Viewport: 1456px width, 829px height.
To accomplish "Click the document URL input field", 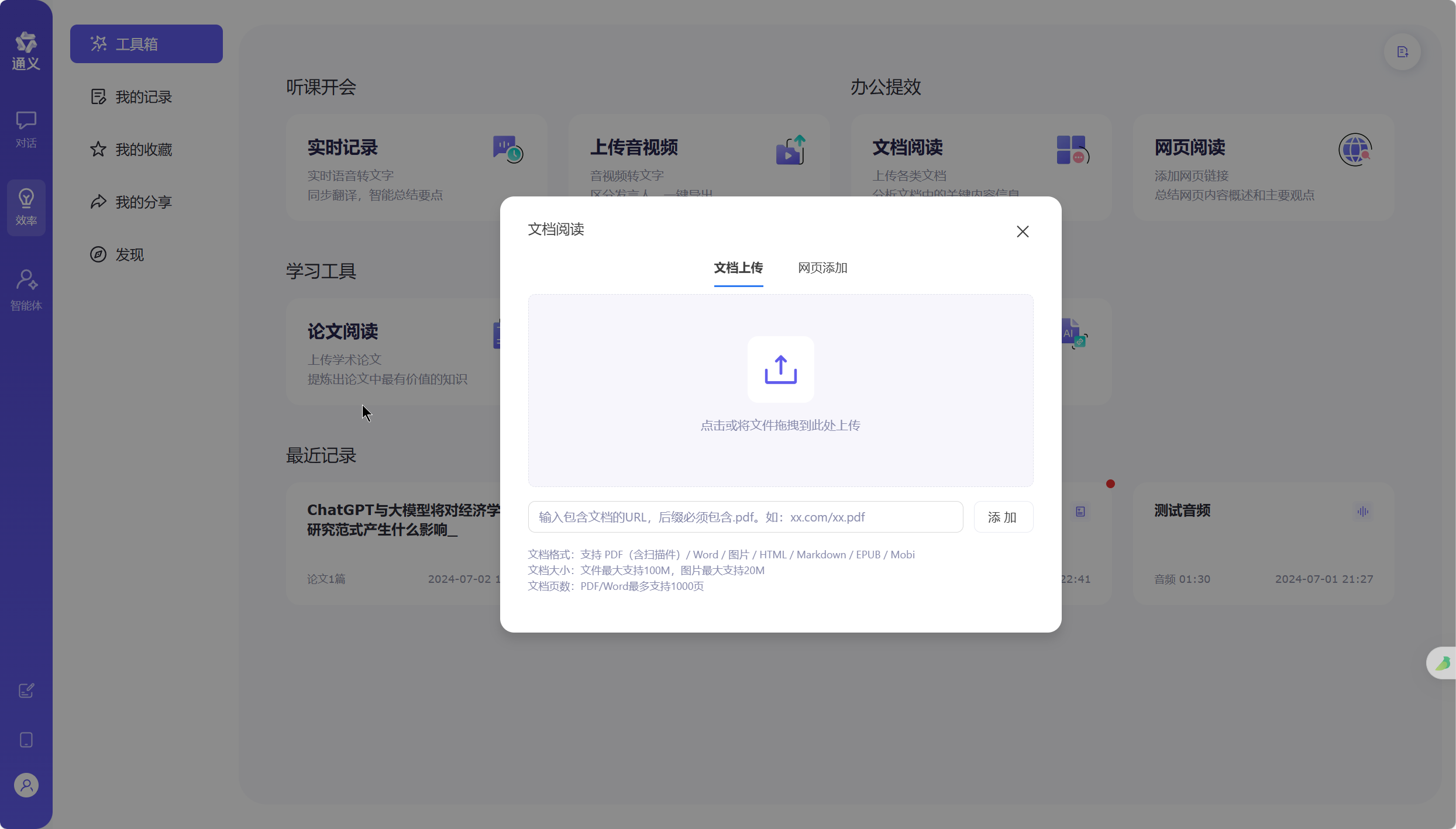I will tap(745, 517).
